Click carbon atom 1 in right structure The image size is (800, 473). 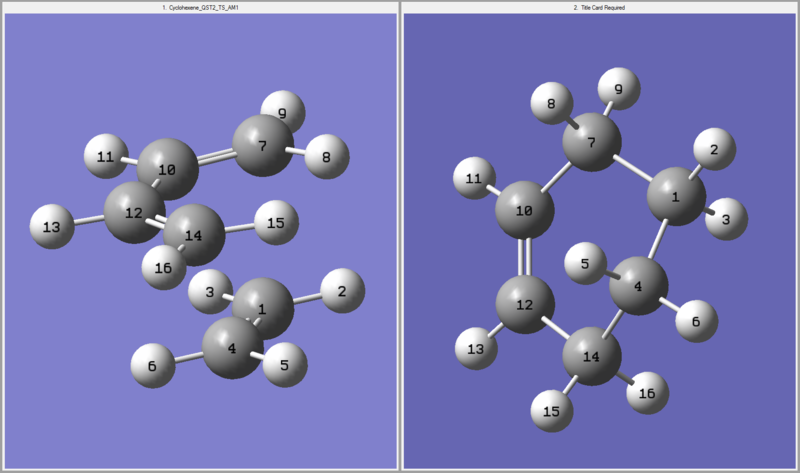pyautogui.click(x=674, y=197)
